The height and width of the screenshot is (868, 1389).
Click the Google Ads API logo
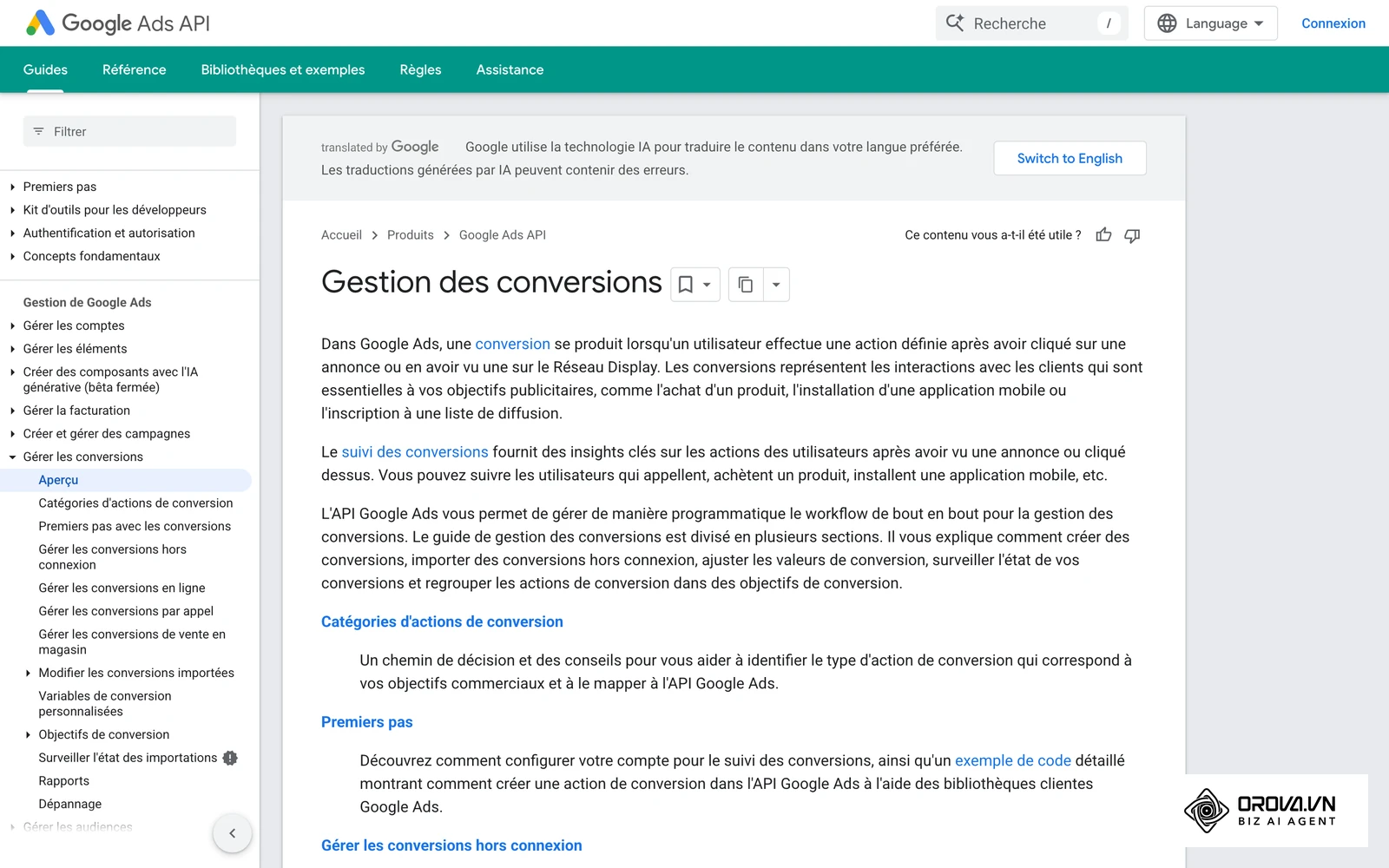pos(118,23)
